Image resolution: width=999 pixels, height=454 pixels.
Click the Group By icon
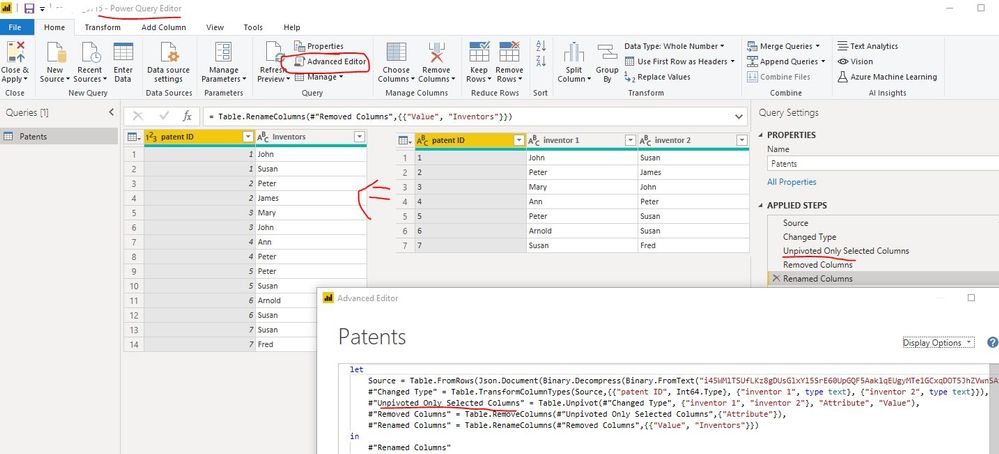tap(607, 52)
